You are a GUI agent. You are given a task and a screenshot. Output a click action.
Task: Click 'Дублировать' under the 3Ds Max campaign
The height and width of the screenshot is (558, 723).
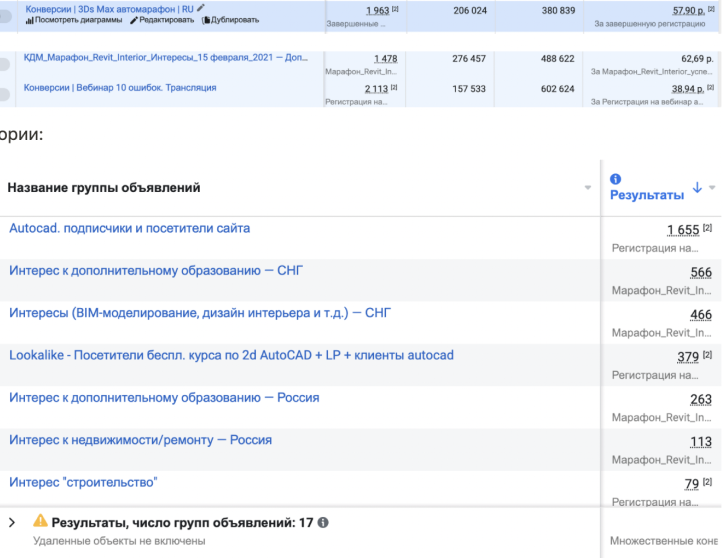pyautogui.click(x=230, y=20)
